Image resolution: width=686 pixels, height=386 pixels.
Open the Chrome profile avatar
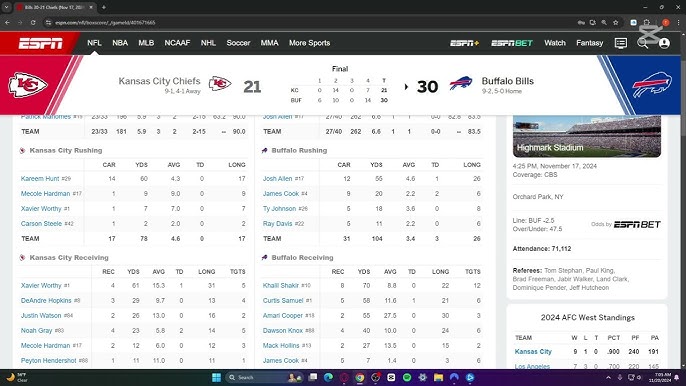click(x=665, y=22)
